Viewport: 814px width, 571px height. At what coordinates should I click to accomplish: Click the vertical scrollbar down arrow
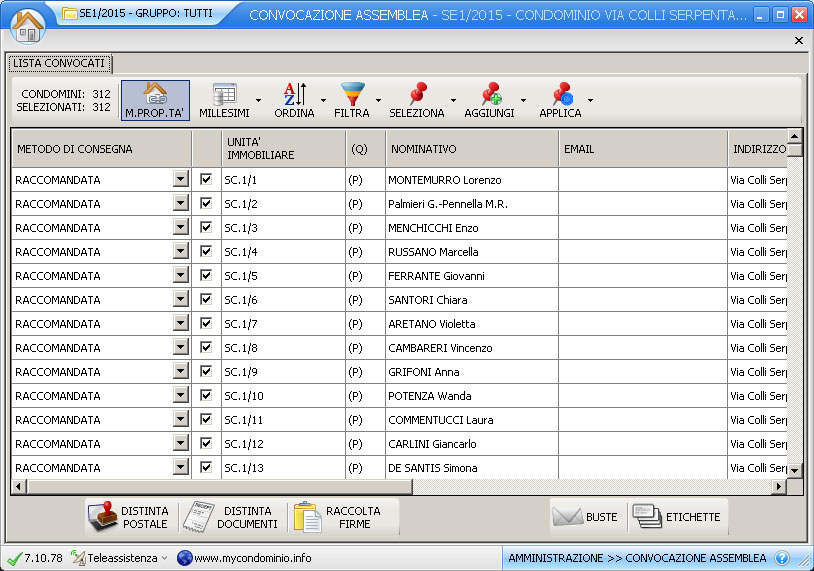click(795, 470)
